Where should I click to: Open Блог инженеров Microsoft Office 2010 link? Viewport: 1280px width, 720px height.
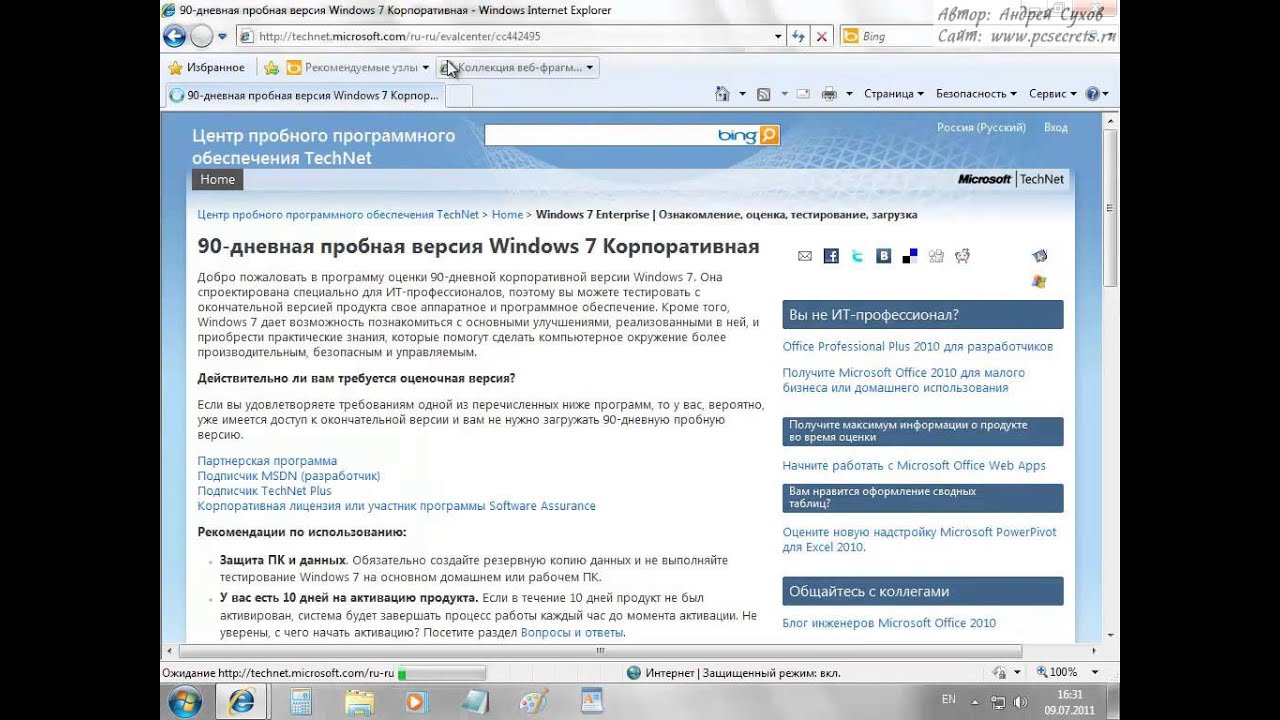pyautogui.click(x=889, y=623)
